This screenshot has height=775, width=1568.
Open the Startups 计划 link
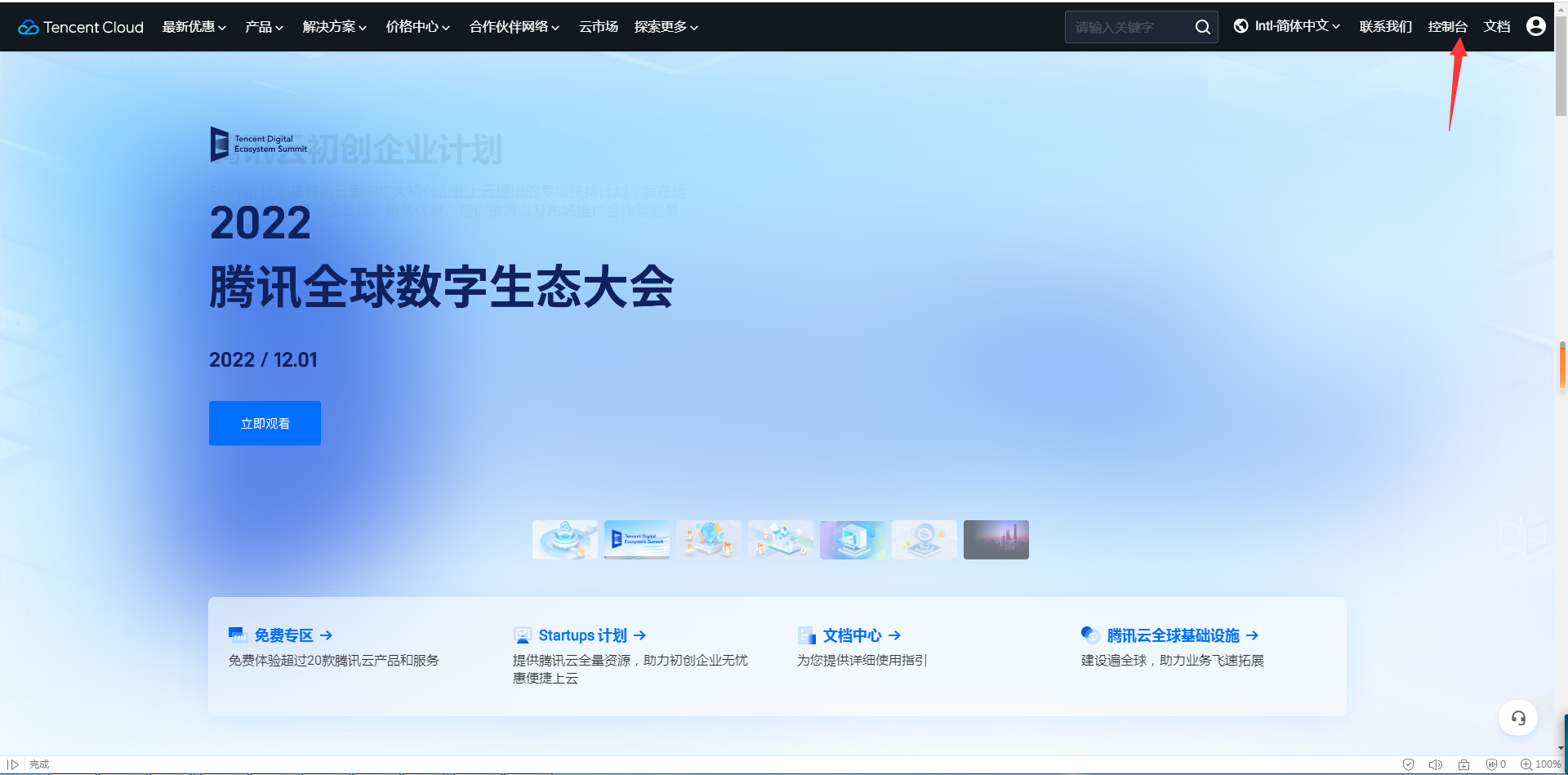pyautogui.click(x=582, y=635)
